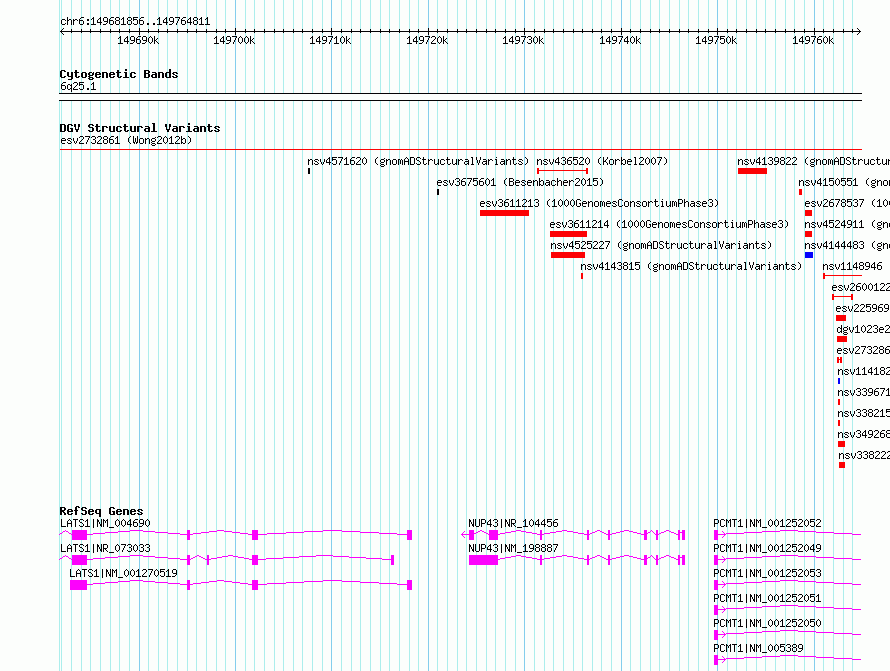Click the 149730k ruler tick label
The image size is (890, 671).
pyautogui.click(x=523, y=40)
